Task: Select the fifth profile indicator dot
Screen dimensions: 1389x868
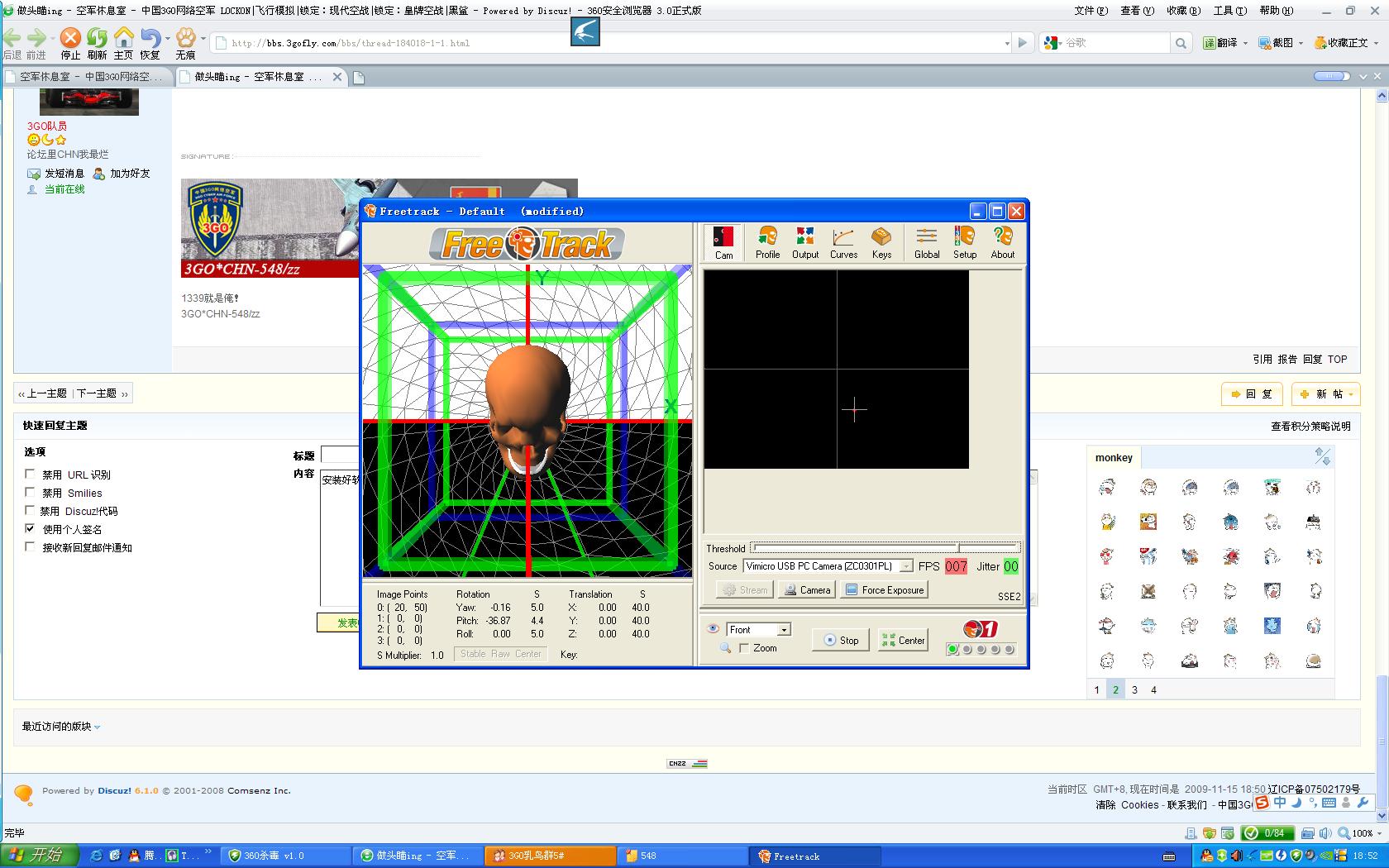Action: pos(1009,650)
